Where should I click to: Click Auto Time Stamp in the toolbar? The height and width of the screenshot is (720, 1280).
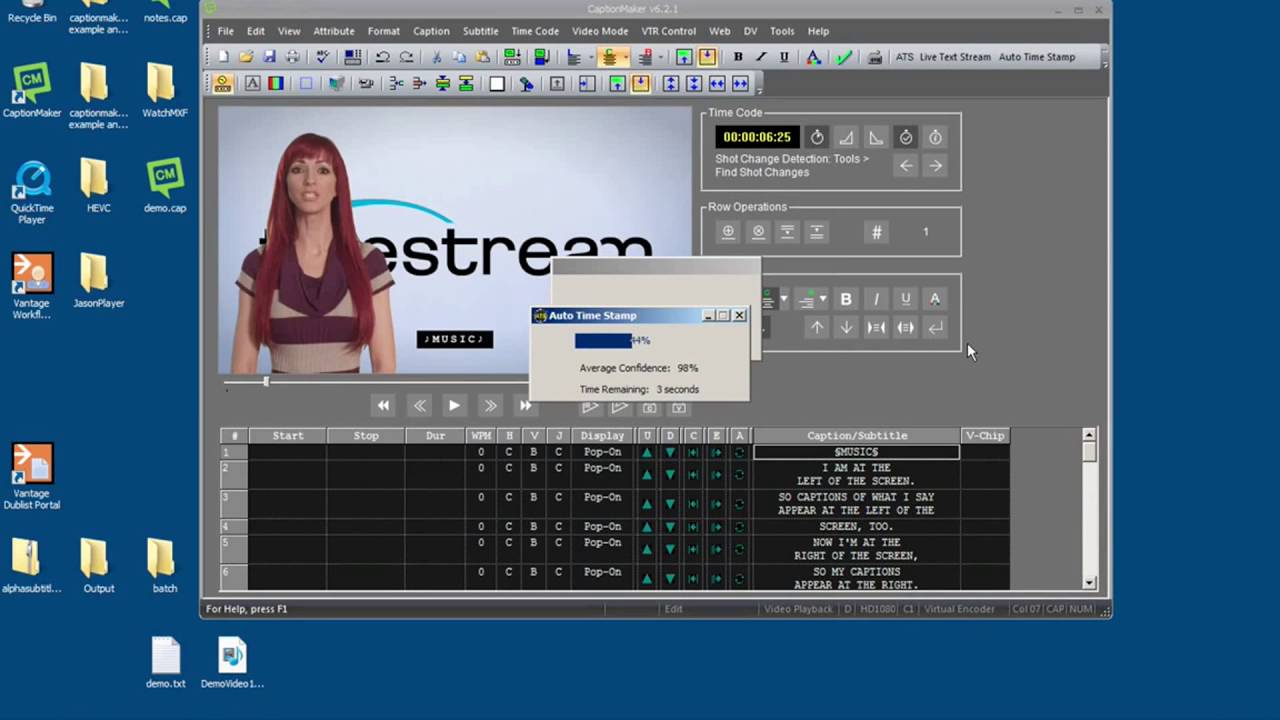pos(1037,57)
